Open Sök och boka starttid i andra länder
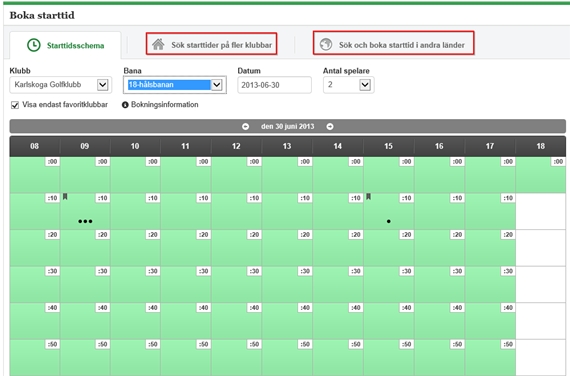570x376 pixels. click(x=394, y=43)
